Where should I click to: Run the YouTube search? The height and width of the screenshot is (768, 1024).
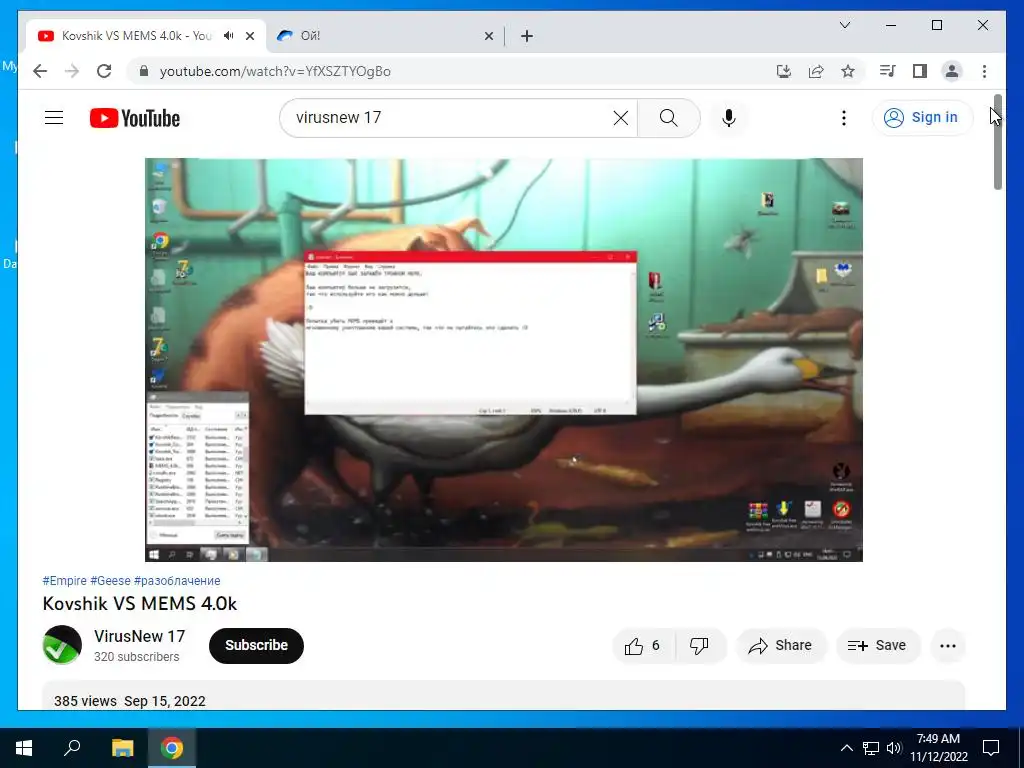point(668,118)
